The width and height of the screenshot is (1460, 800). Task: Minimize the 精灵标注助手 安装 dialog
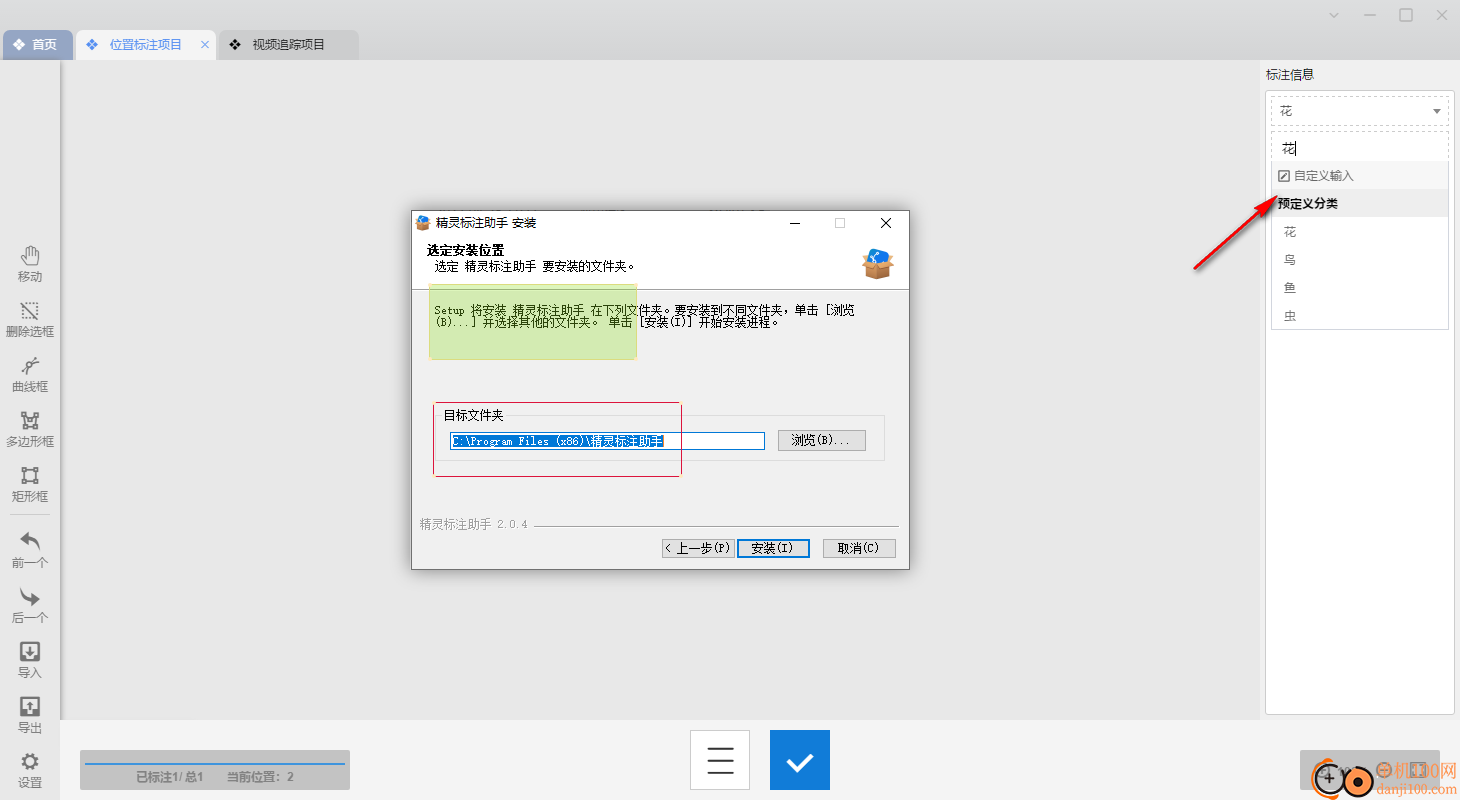[794, 223]
